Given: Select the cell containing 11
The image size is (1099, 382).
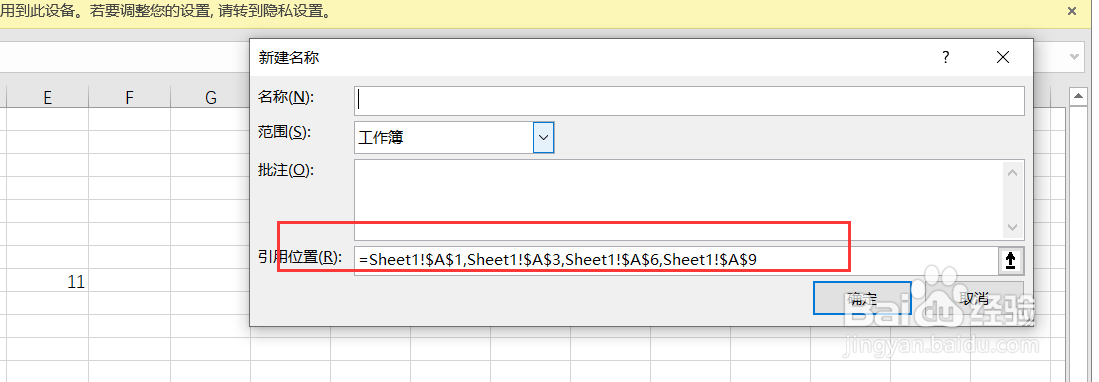Looking at the screenshot, I should coord(48,282).
